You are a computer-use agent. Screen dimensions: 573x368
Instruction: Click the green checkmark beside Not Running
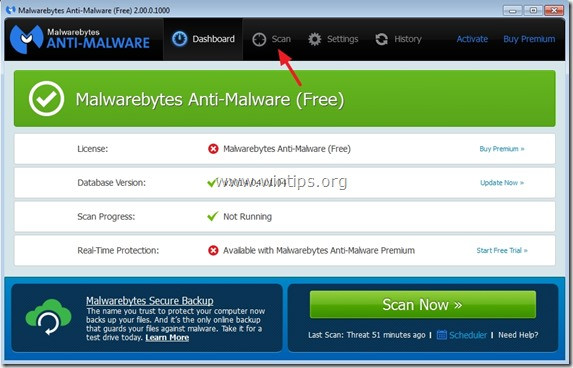pyautogui.click(x=212, y=216)
